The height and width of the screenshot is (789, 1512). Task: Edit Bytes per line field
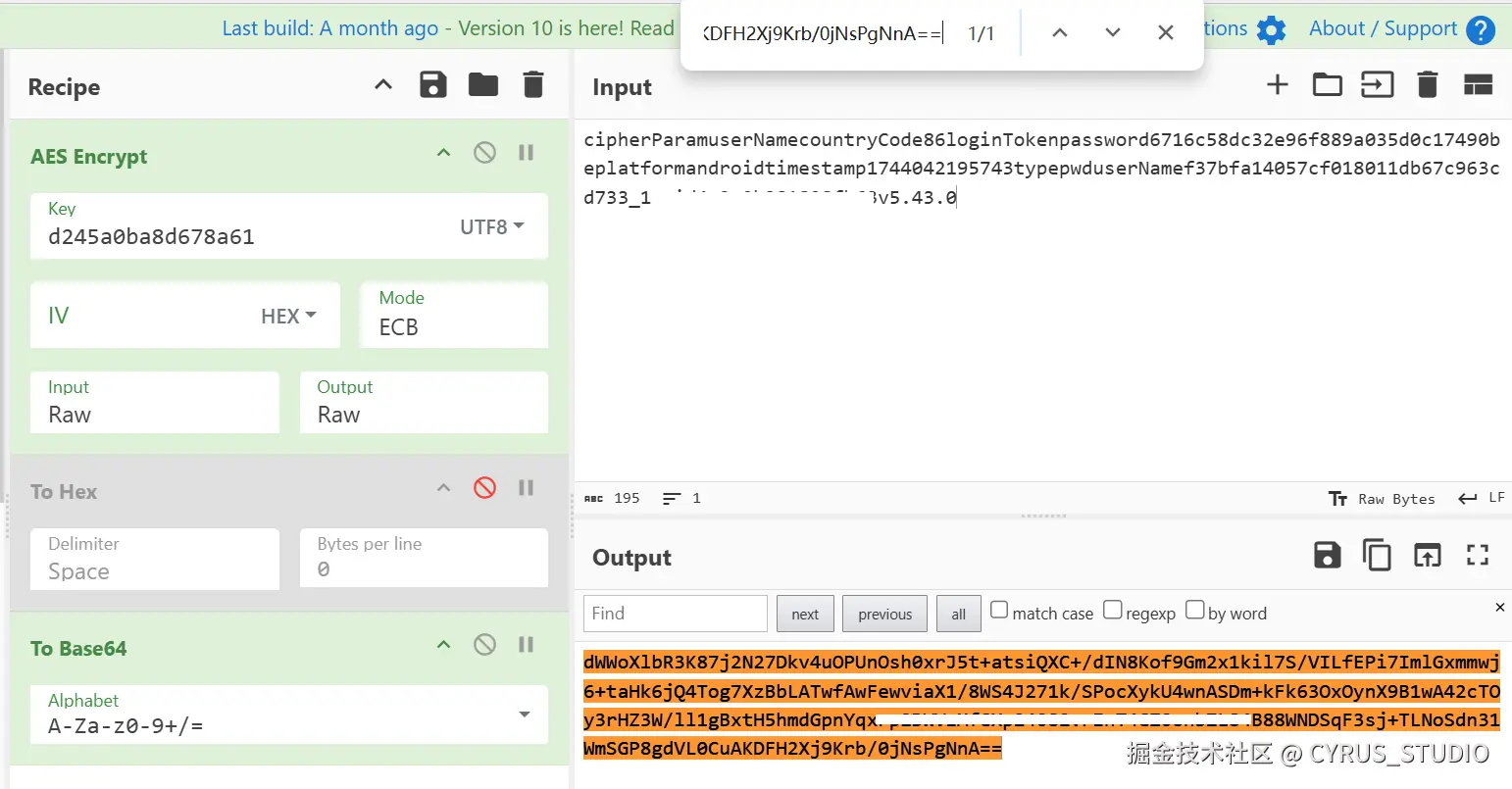coord(424,559)
